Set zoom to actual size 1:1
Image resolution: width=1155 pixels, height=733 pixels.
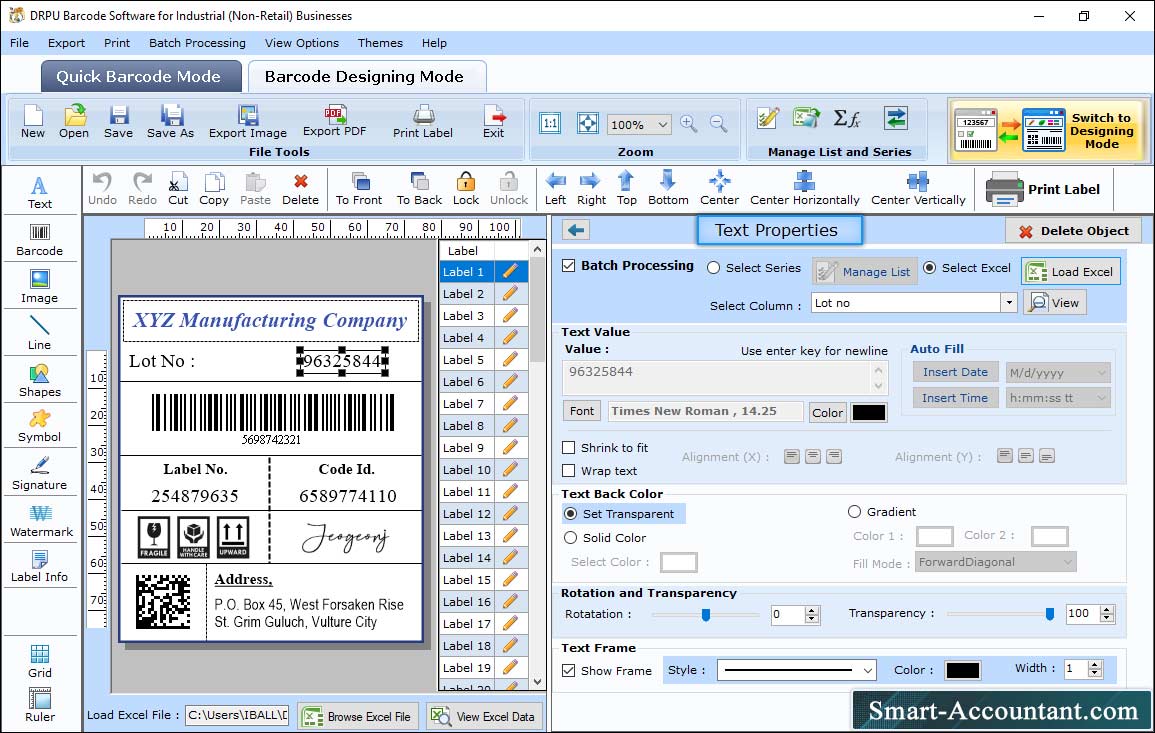click(550, 124)
